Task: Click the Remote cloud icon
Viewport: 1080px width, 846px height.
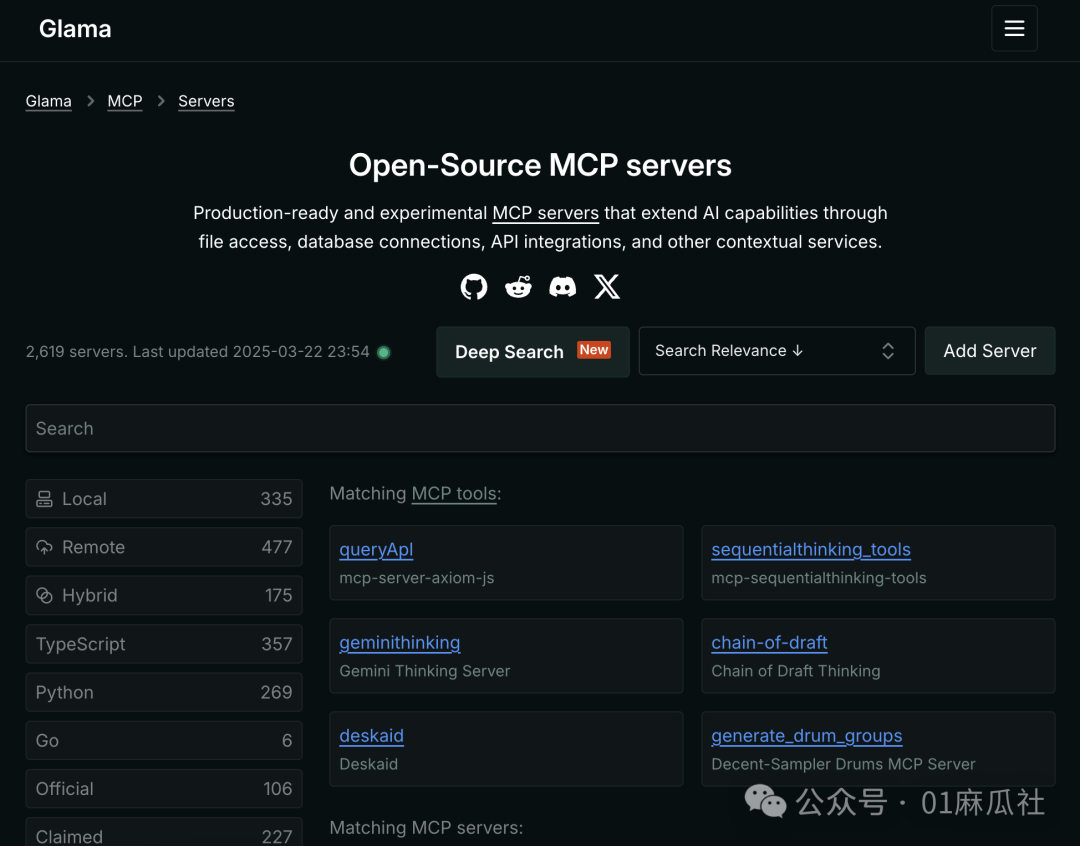Action: click(x=44, y=547)
